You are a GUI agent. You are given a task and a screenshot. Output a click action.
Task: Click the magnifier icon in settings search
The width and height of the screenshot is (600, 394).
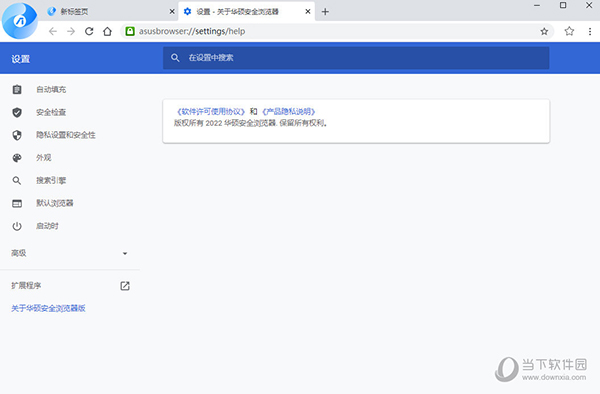click(x=175, y=58)
